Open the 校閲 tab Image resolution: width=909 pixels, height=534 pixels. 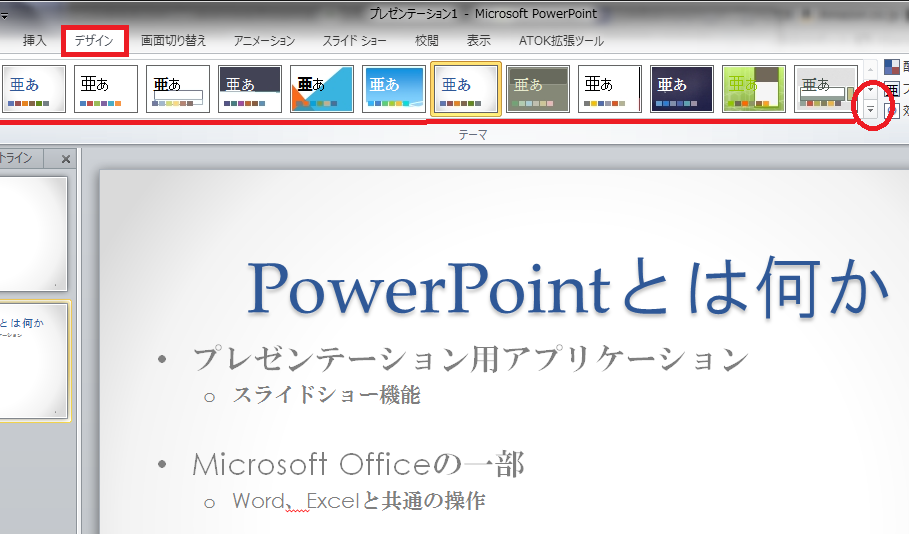tap(427, 41)
